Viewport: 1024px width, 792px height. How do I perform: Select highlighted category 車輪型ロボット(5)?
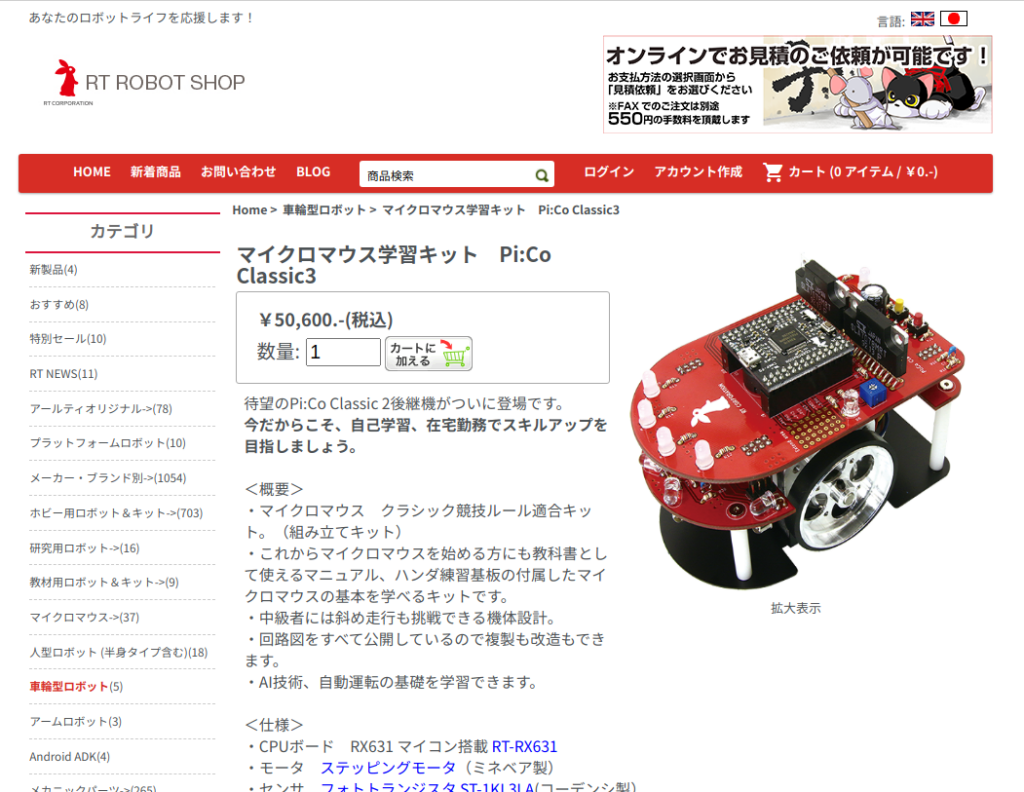tap(76, 686)
